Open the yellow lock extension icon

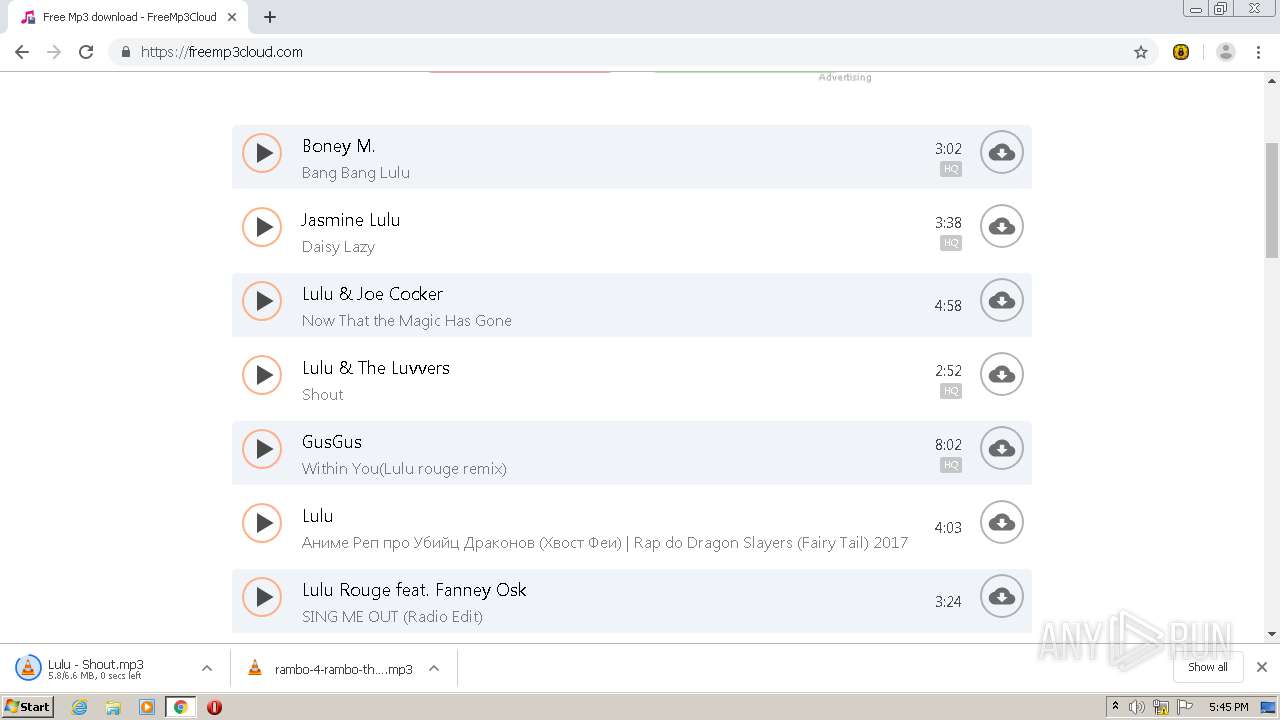(x=1181, y=52)
